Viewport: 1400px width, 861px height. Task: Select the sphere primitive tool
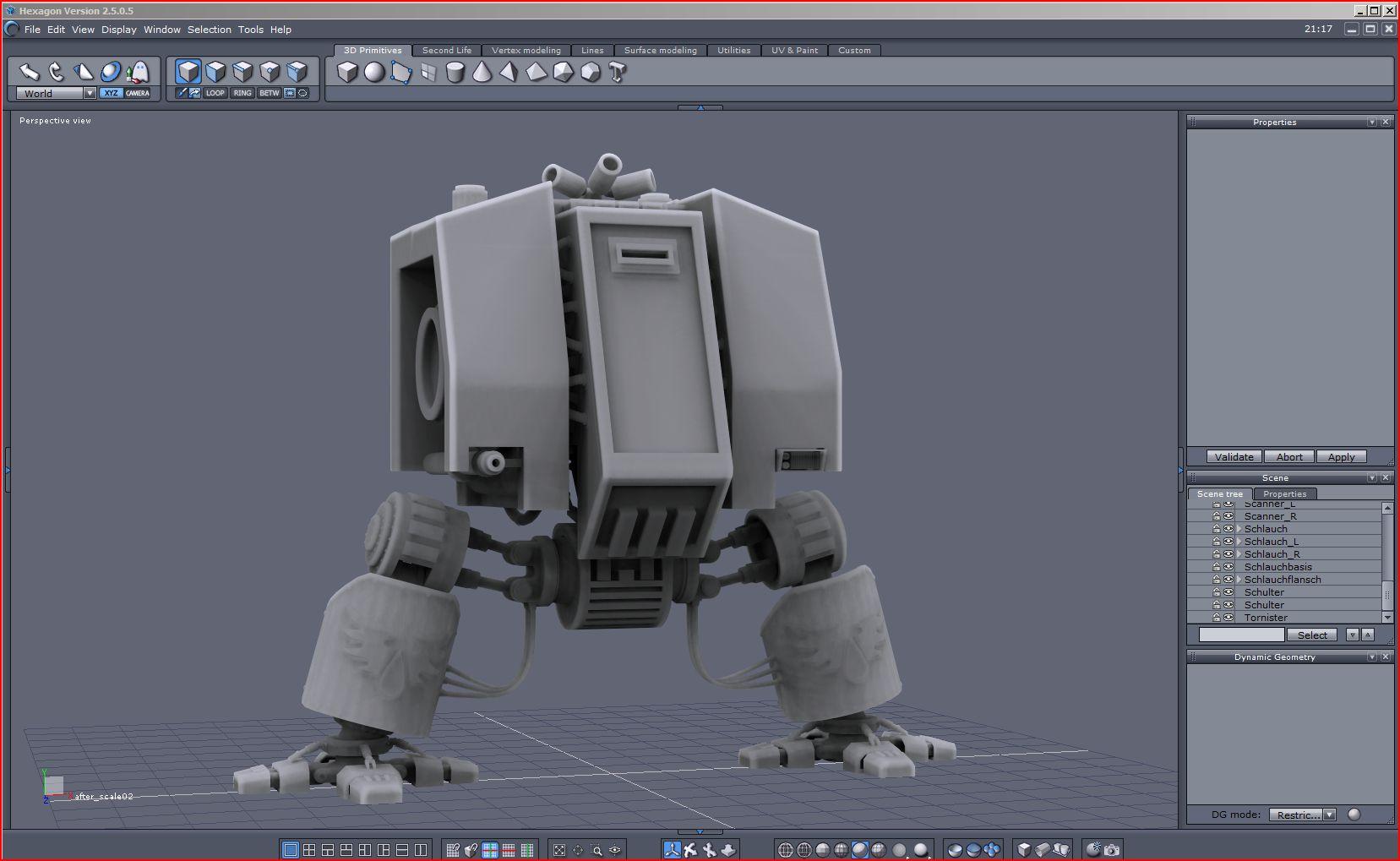click(x=374, y=73)
